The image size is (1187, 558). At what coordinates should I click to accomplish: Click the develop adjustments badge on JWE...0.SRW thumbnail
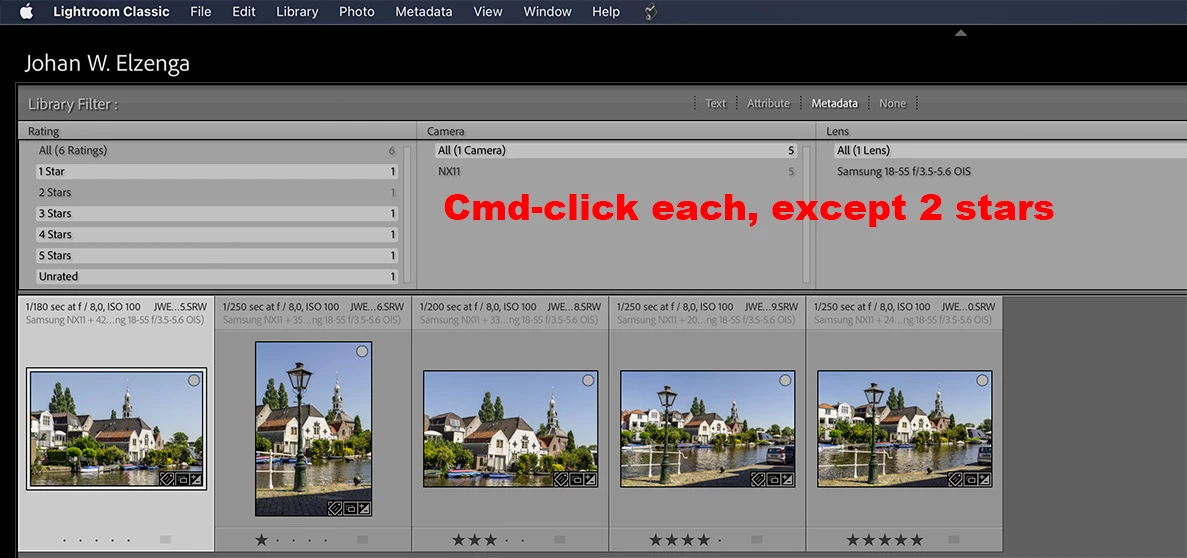point(984,479)
